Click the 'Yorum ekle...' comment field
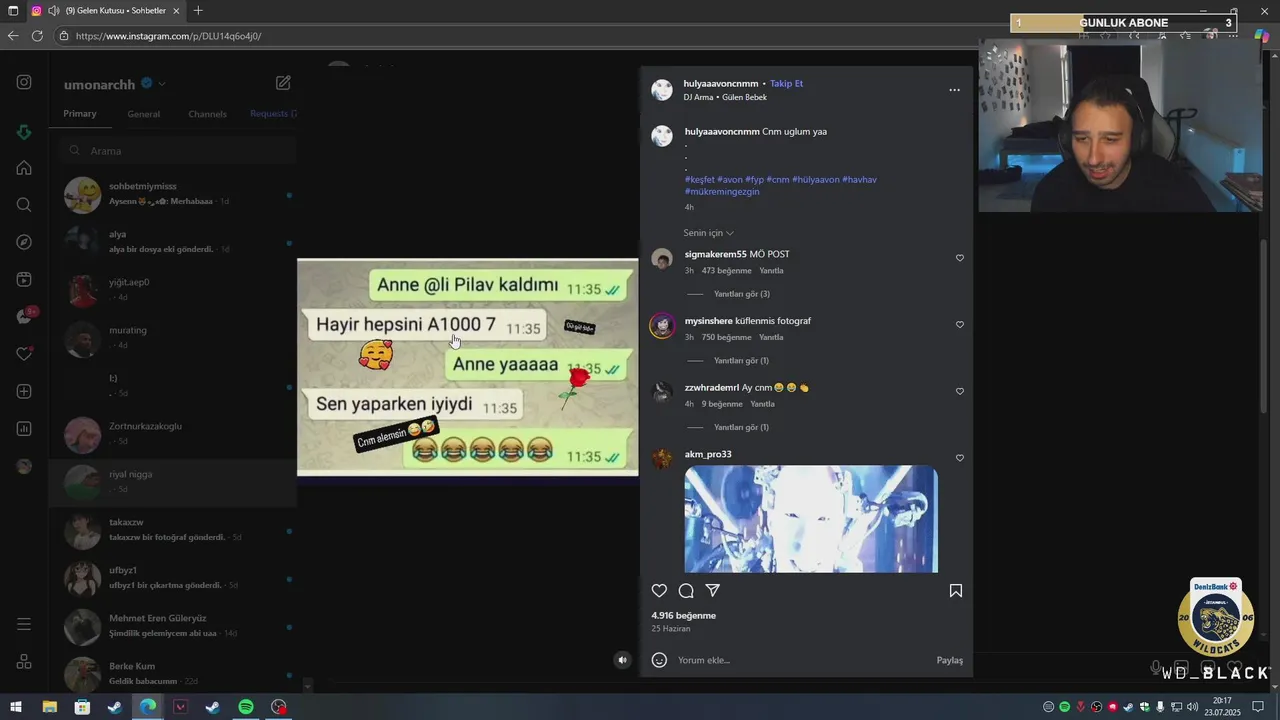The image size is (1280, 720). point(800,660)
